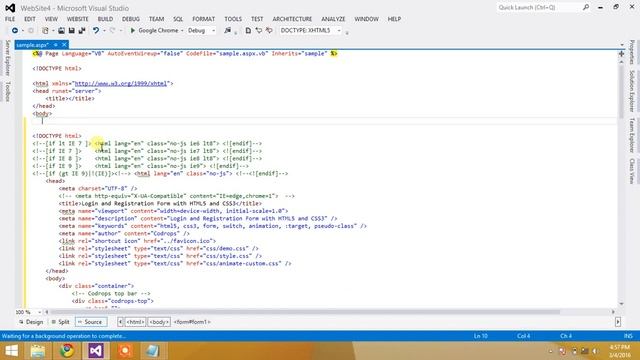Open the DEBUG menu

(x=131, y=19)
